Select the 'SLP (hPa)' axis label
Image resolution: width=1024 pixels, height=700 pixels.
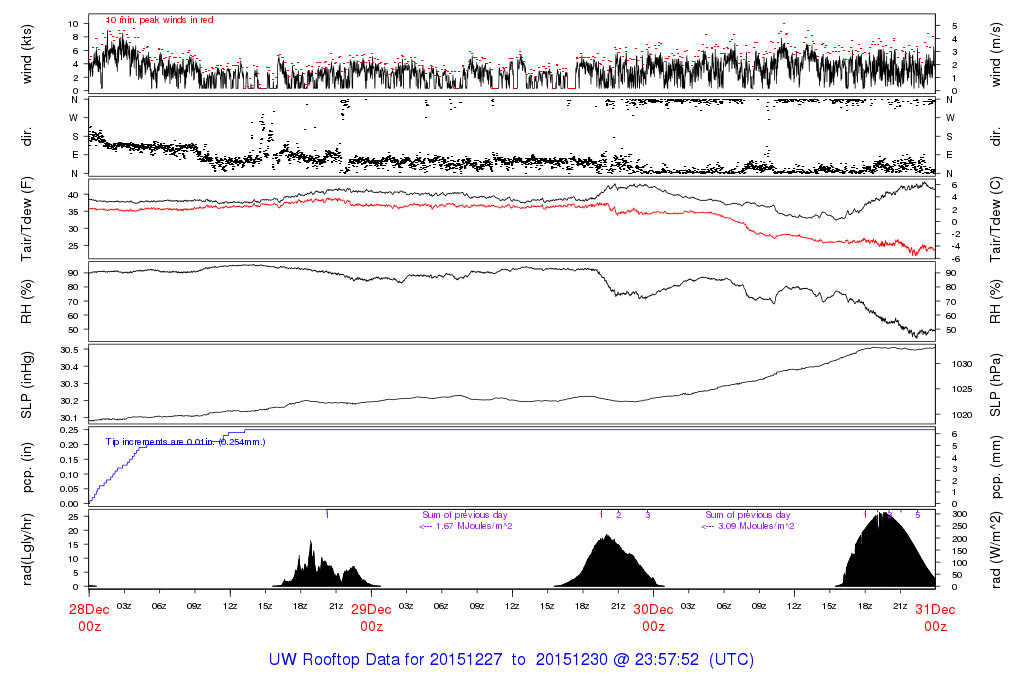[997, 384]
